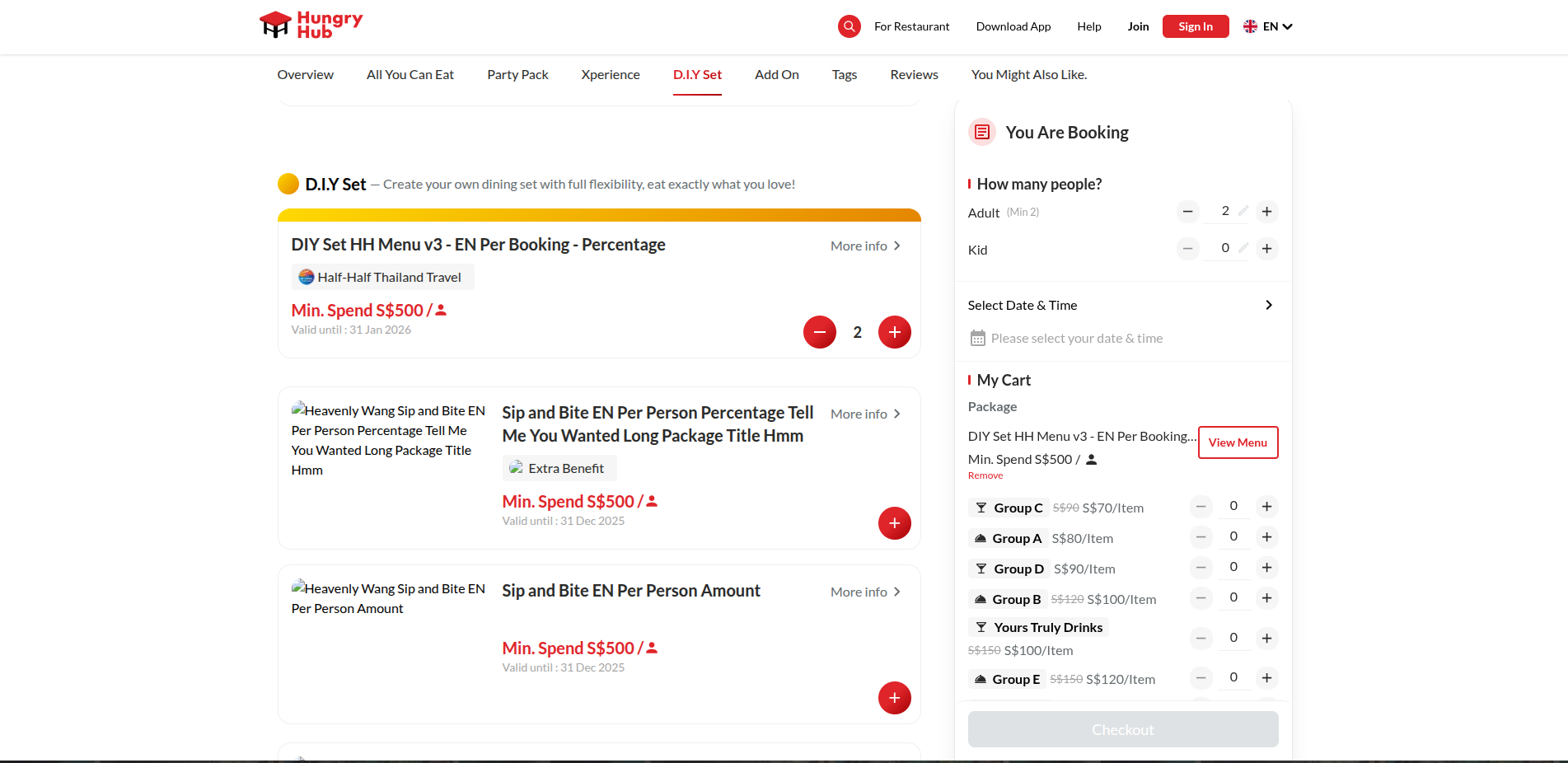Click the red search icon
This screenshot has height=763, width=1568.
point(849,26)
